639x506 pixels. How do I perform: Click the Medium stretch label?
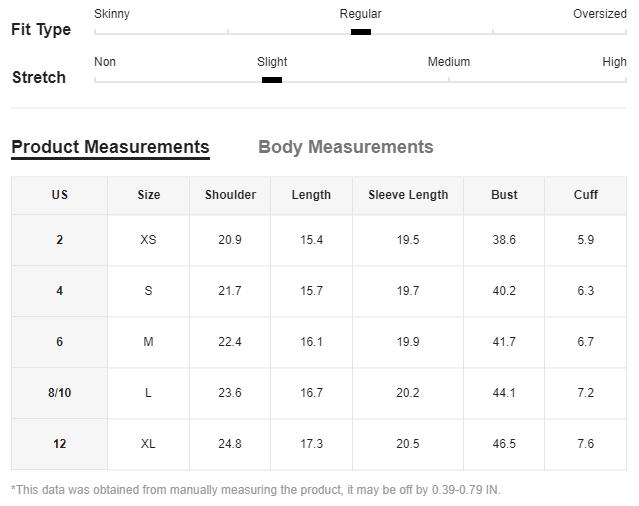click(449, 62)
